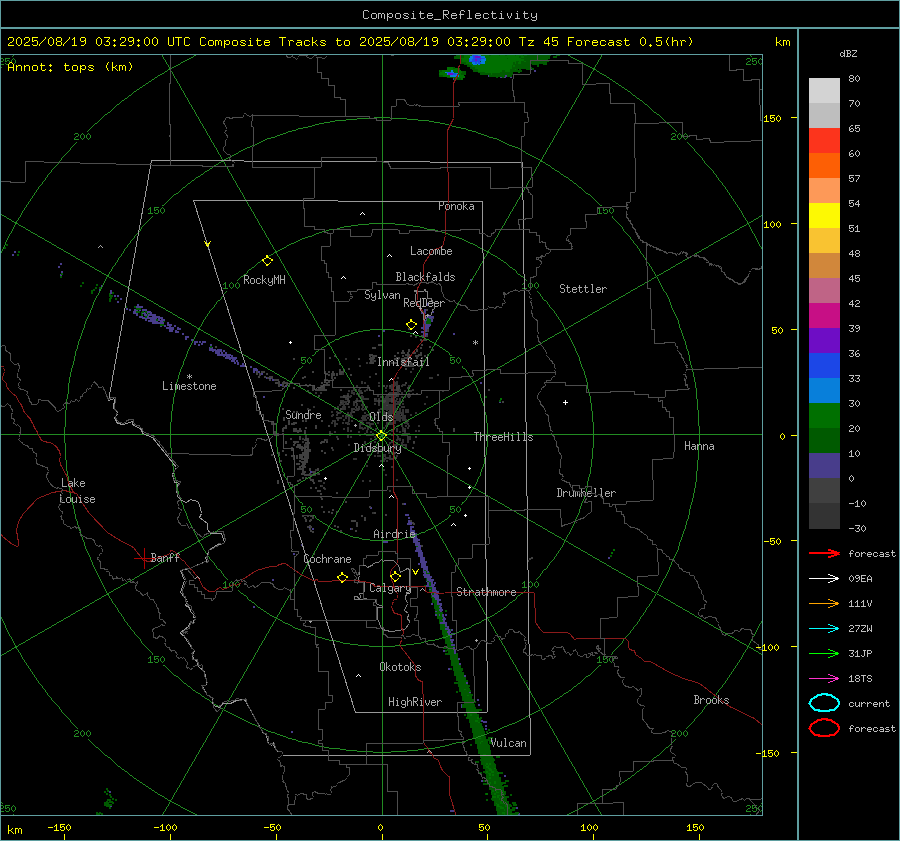900x841 pixels.
Task: Click the Stettler label
Action: click(583, 289)
